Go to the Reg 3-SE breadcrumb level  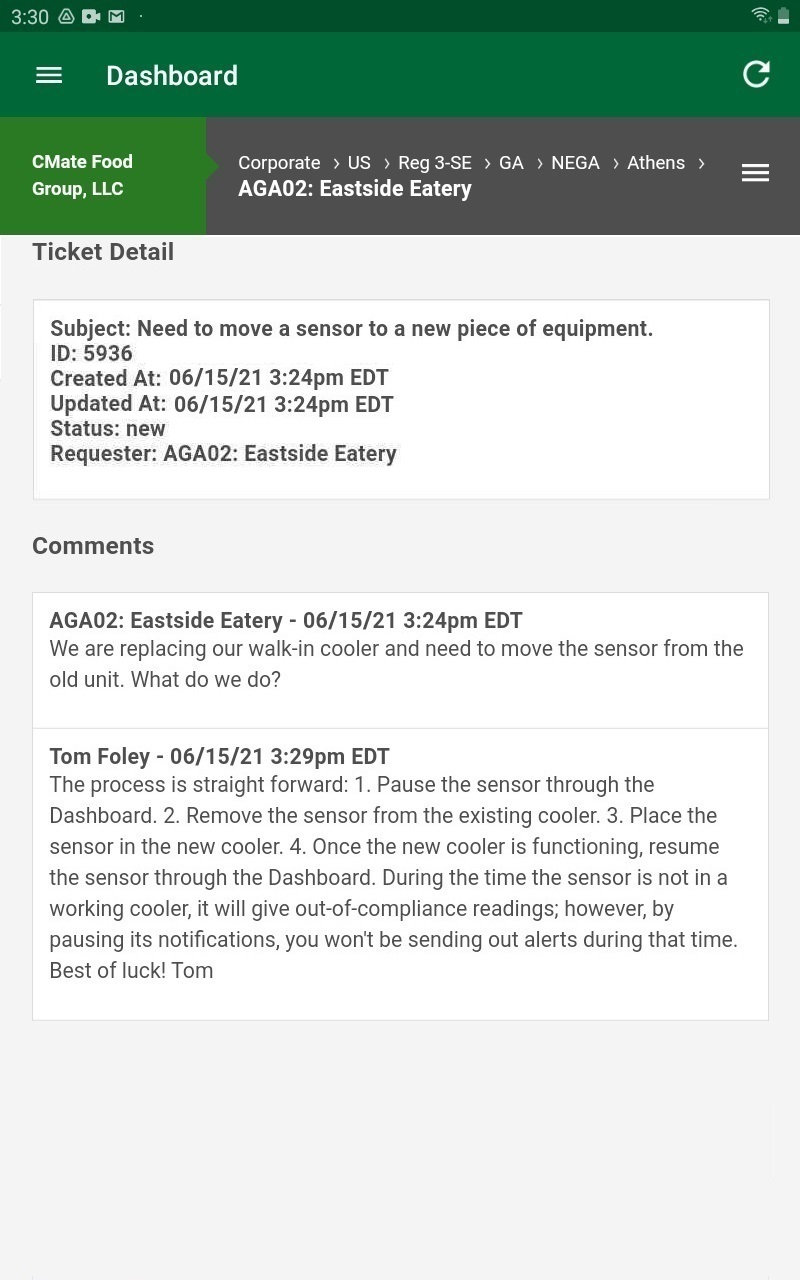[435, 163]
